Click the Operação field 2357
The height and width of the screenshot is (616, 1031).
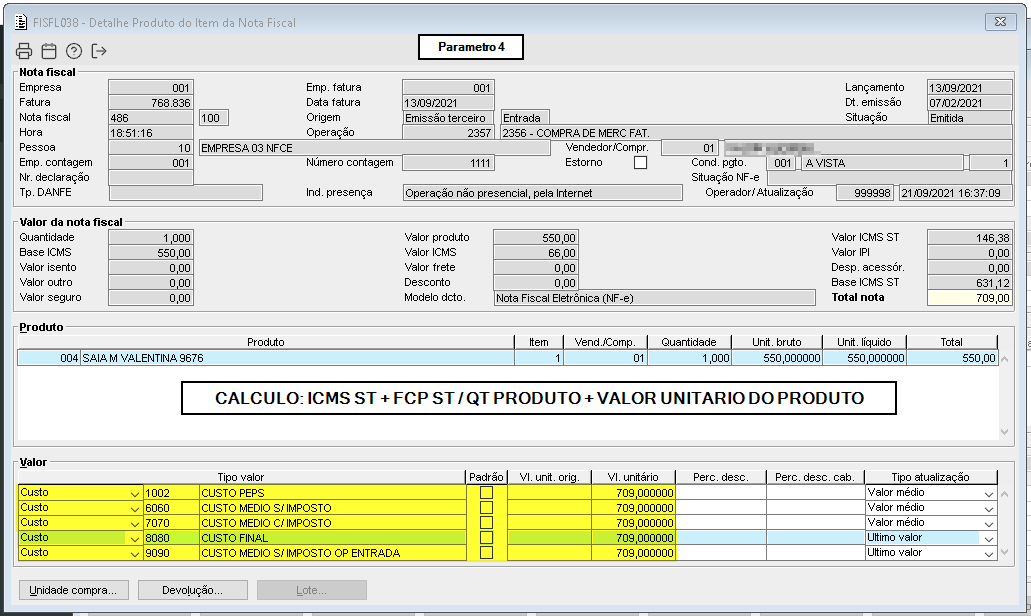(448, 133)
